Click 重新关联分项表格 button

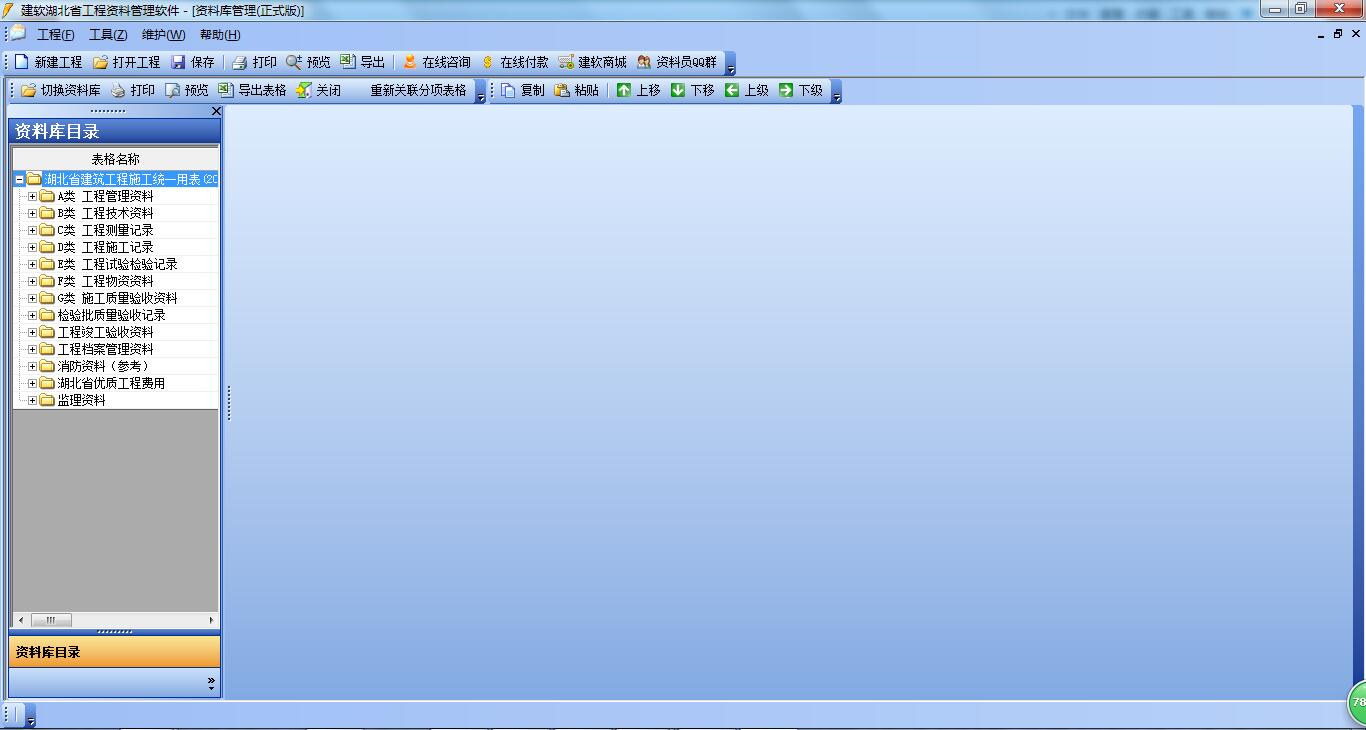[418, 90]
